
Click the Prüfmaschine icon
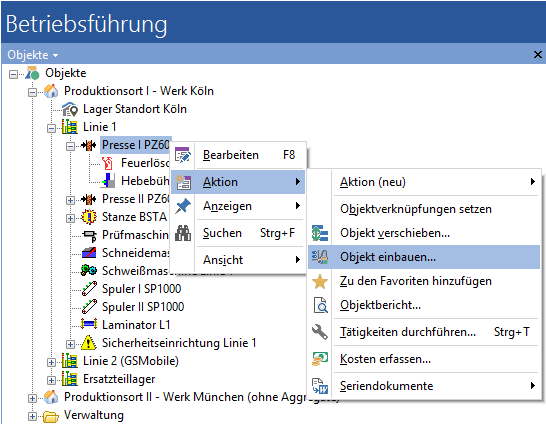(x=89, y=235)
